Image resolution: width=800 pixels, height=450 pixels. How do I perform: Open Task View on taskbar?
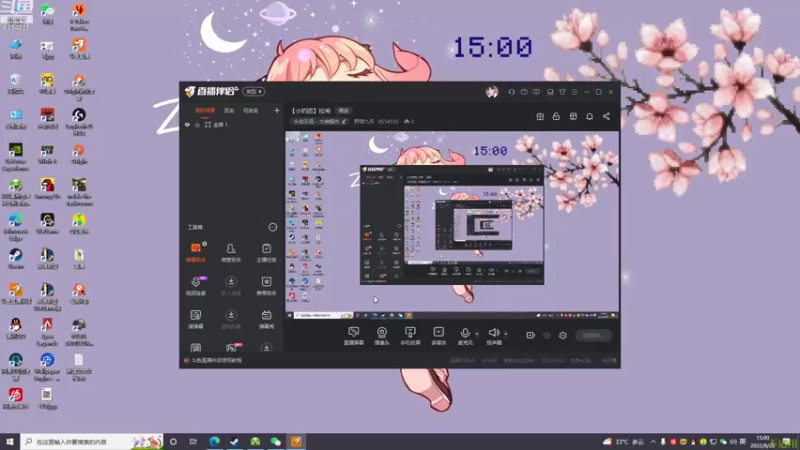click(x=193, y=441)
